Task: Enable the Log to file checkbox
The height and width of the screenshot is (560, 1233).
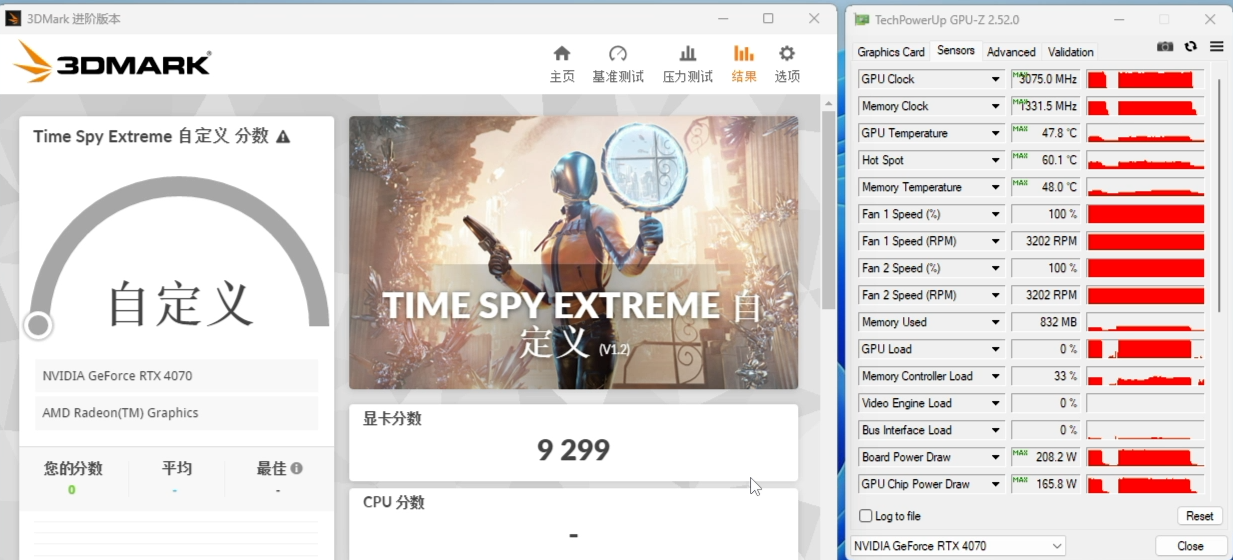Action: (866, 516)
